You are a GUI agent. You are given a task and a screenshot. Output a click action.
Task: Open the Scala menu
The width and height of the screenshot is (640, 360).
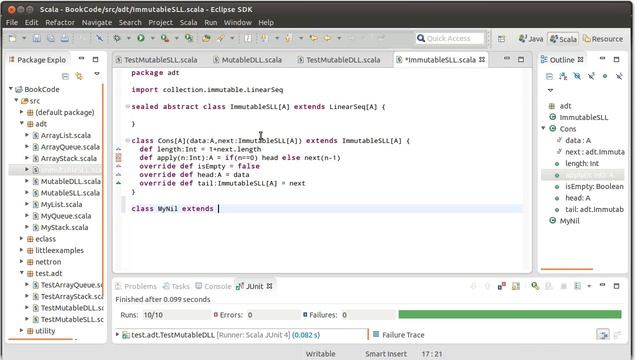(x=189, y=22)
